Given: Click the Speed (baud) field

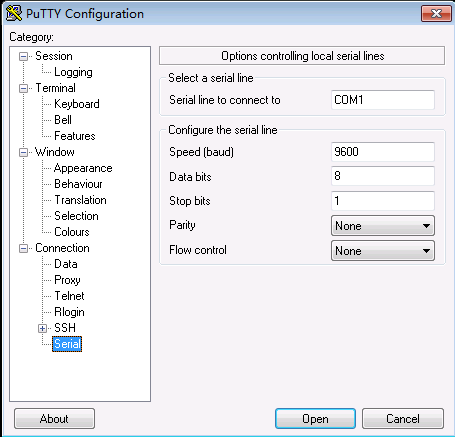Looking at the screenshot, I should coord(383,152).
